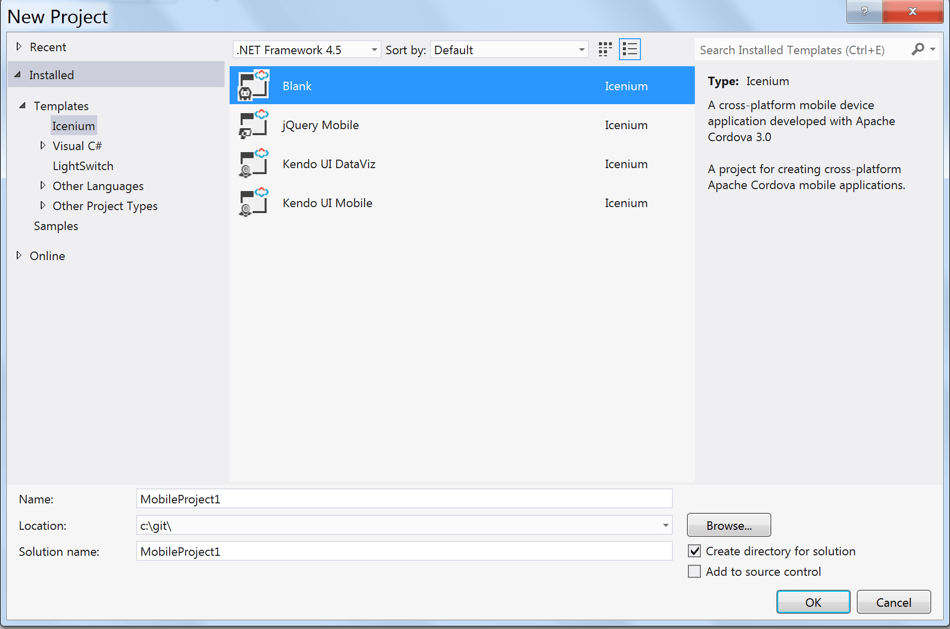Expand the Recent section
This screenshot has width=950, height=629.
(x=19, y=47)
